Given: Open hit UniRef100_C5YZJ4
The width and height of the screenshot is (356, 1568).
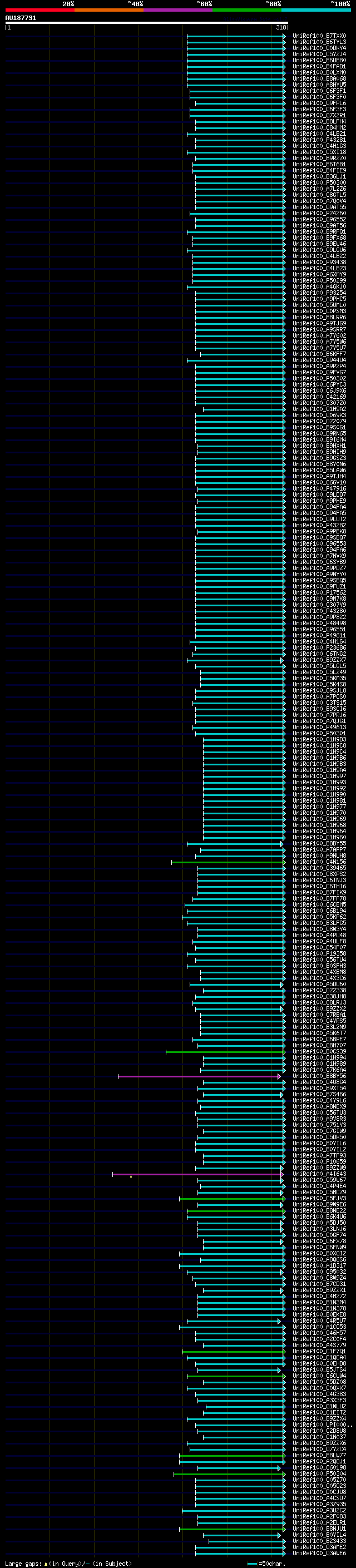Looking at the screenshot, I should pyautogui.click(x=319, y=54).
